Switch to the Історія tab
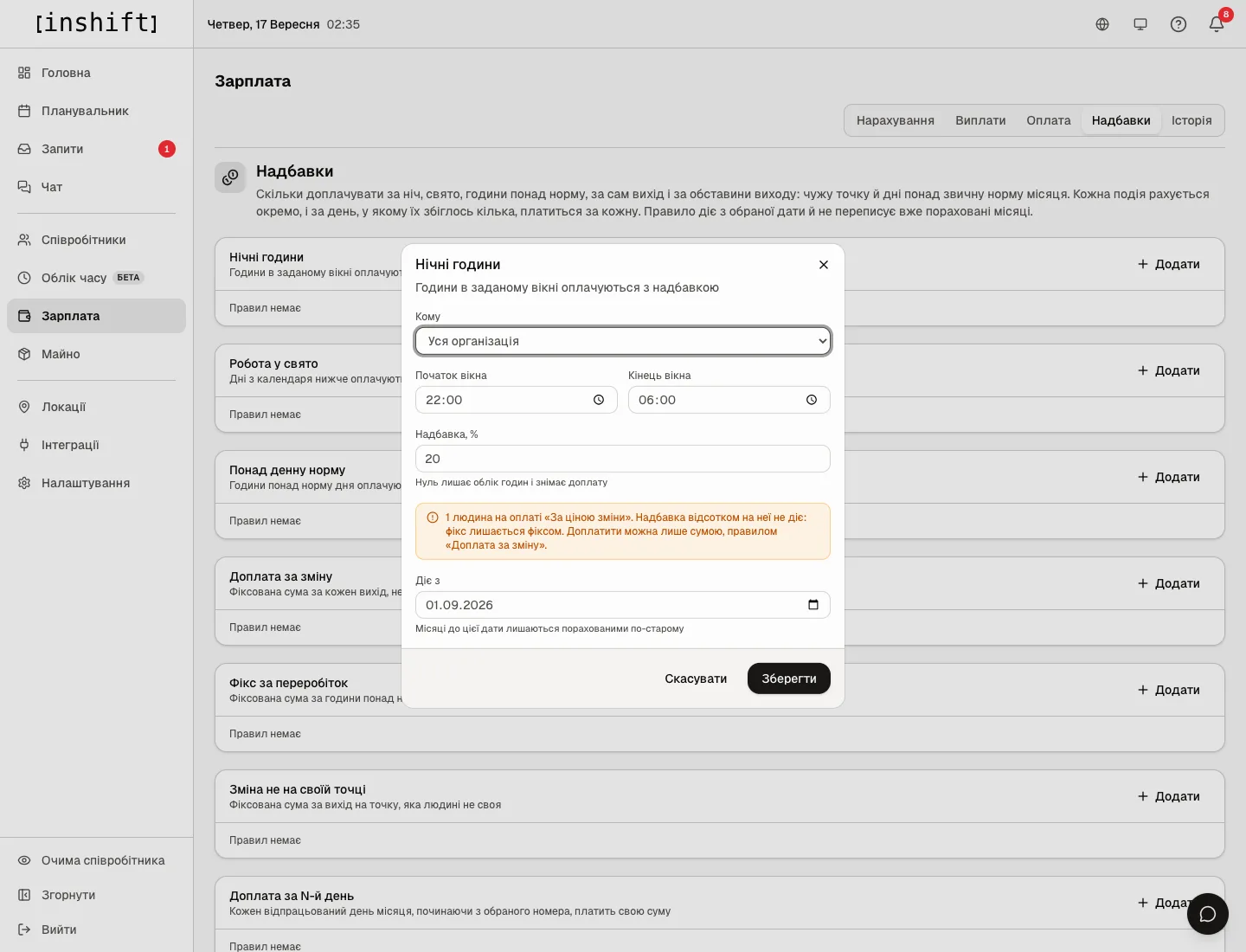The image size is (1246, 952). point(1191,120)
